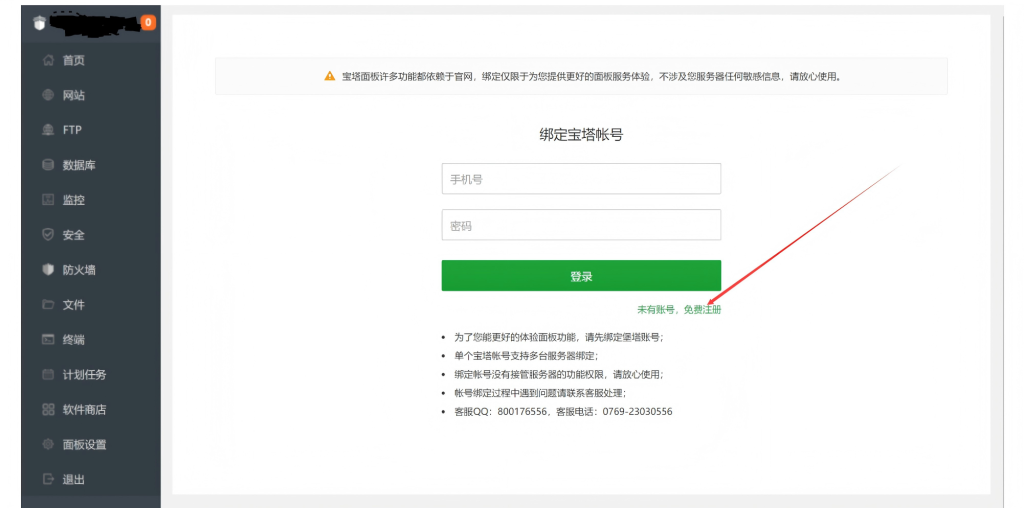Click the grid icon beside 软件商店
The height and width of the screenshot is (508, 1024).
(48, 409)
